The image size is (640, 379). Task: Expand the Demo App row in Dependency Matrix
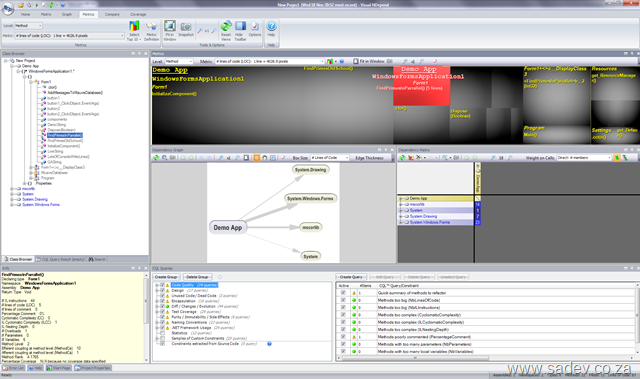coord(401,199)
